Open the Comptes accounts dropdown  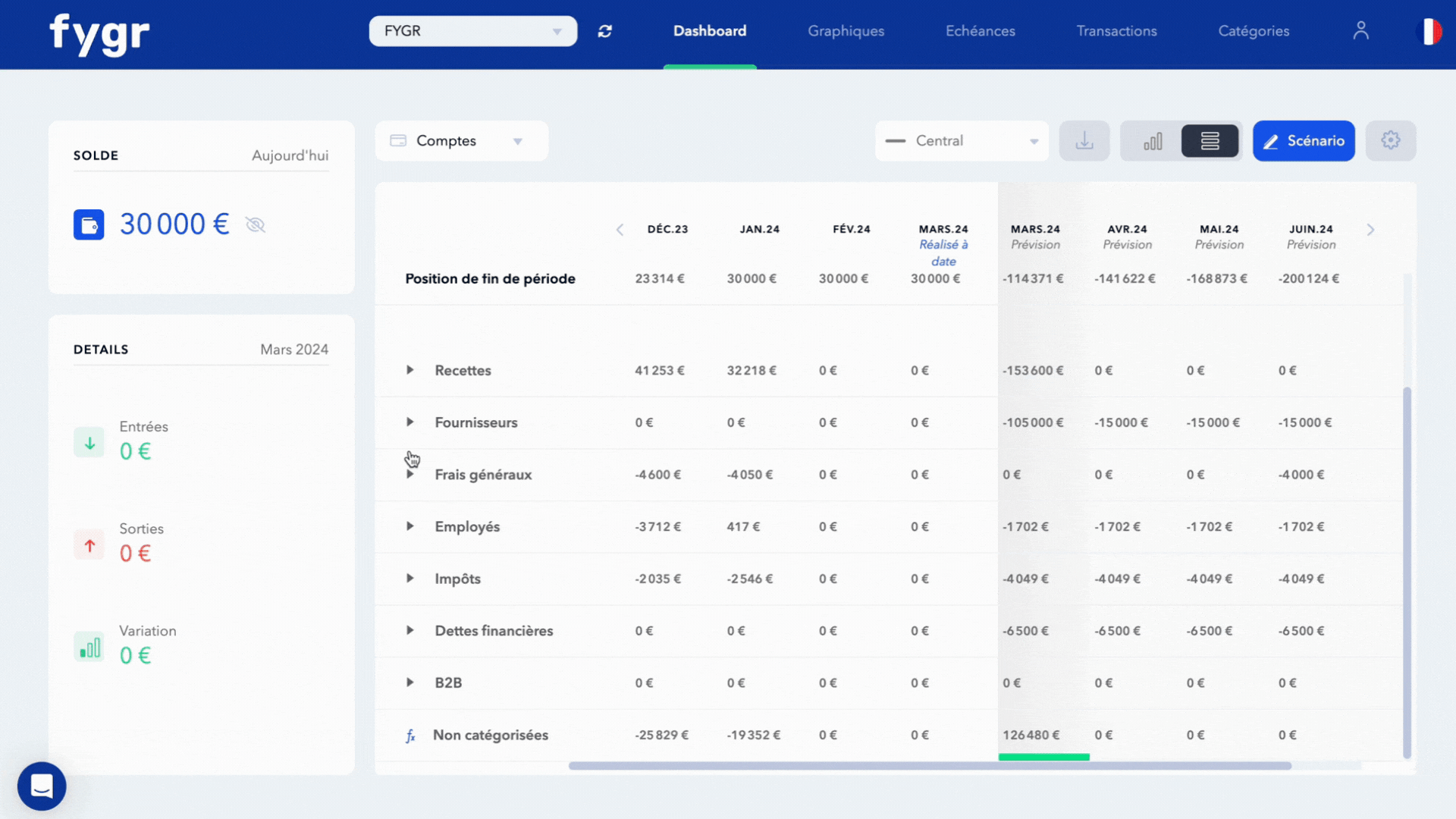[x=461, y=141]
